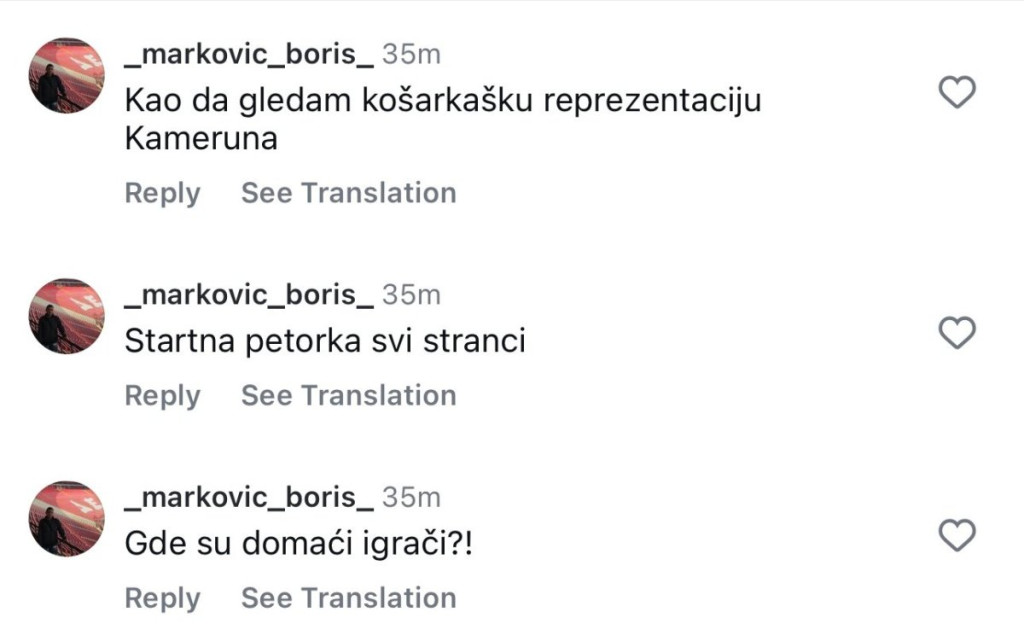Reply to the Kameruna comment
The height and width of the screenshot is (641, 1024).
tap(162, 193)
